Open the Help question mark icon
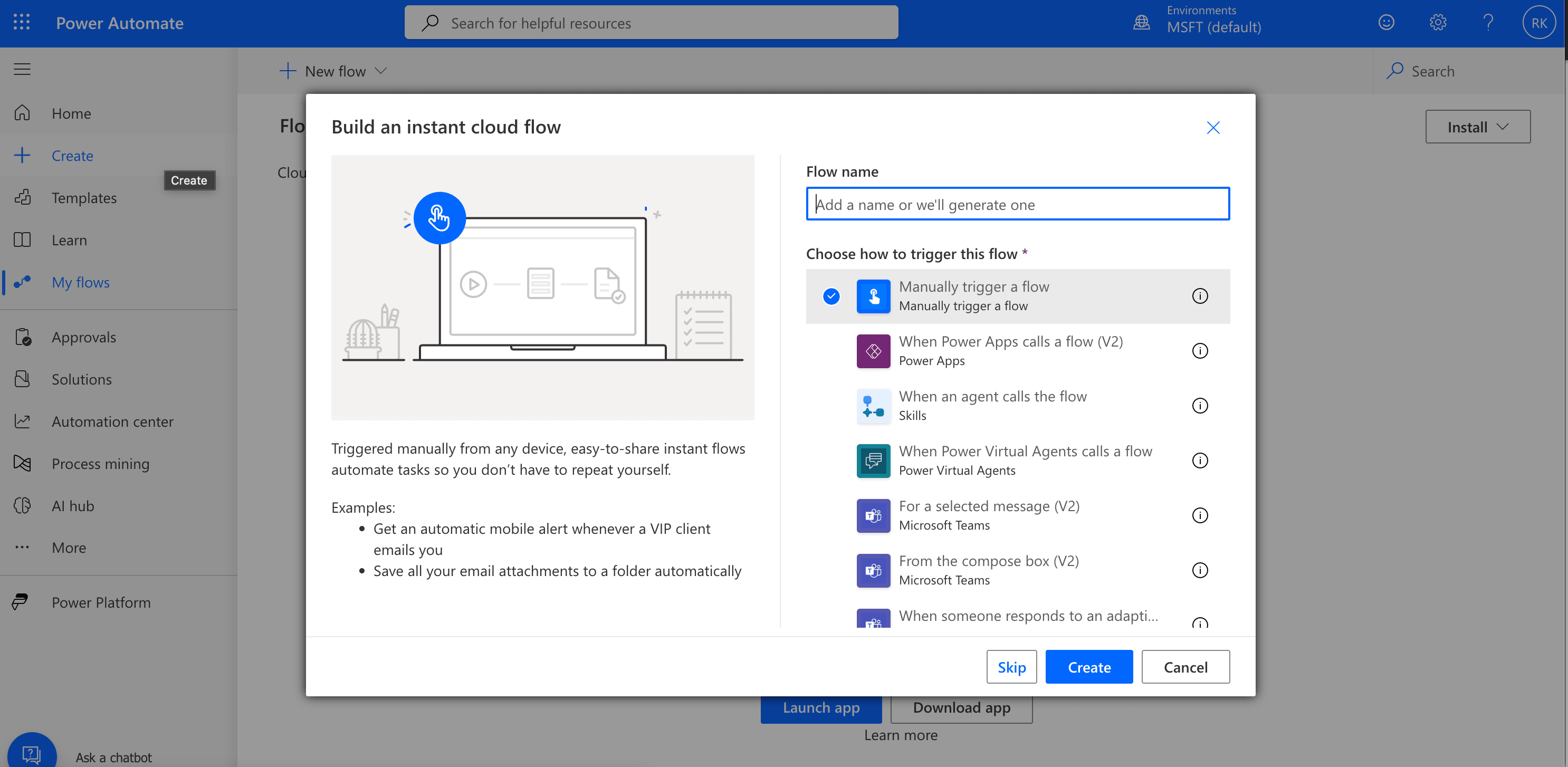 pos(1488,23)
